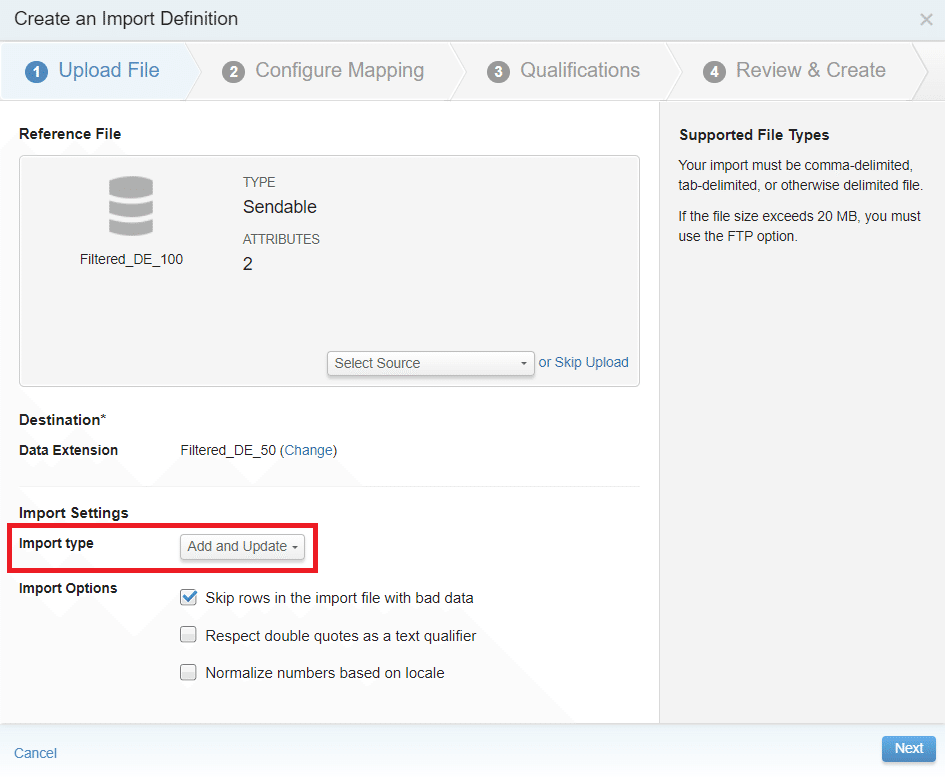Expand the Add and Update import type dropdown
This screenshot has height=777, width=945.
tap(242, 547)
